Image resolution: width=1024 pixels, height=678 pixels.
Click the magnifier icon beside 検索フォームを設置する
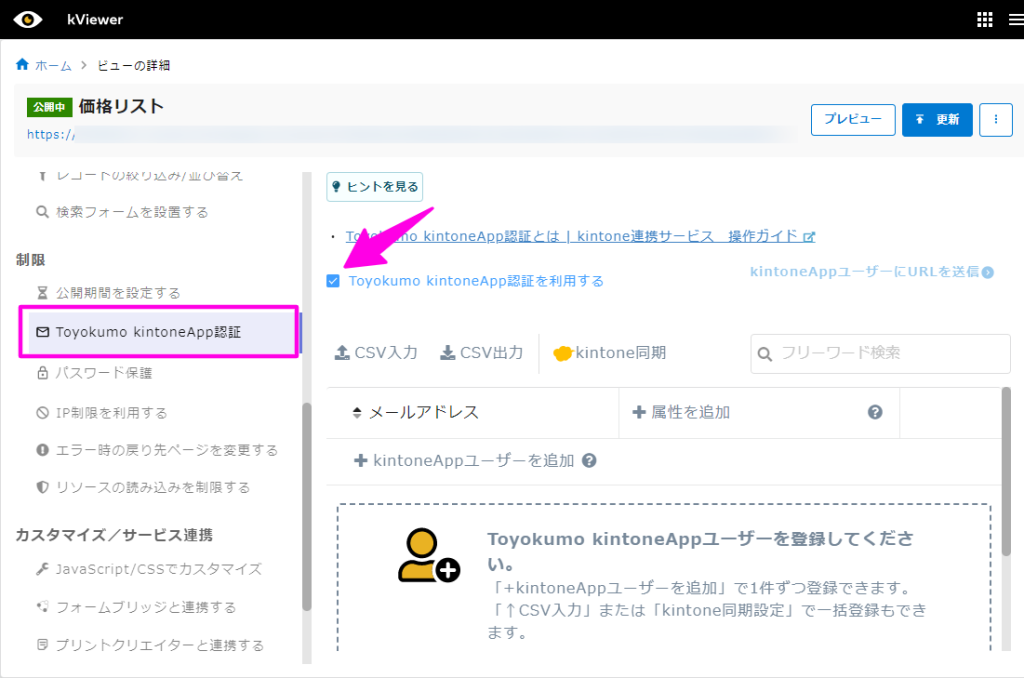point(42,212)
